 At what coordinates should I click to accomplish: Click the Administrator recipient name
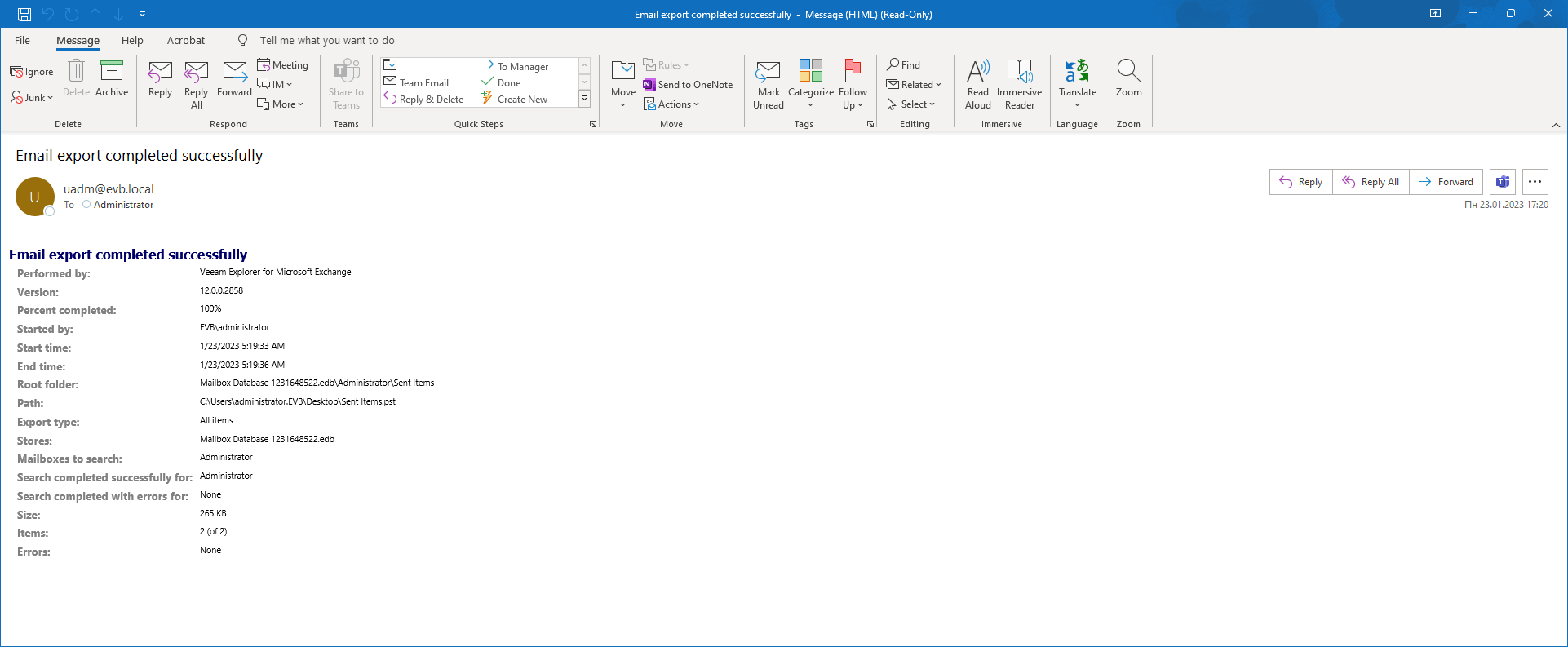click(x=123, y=205)
